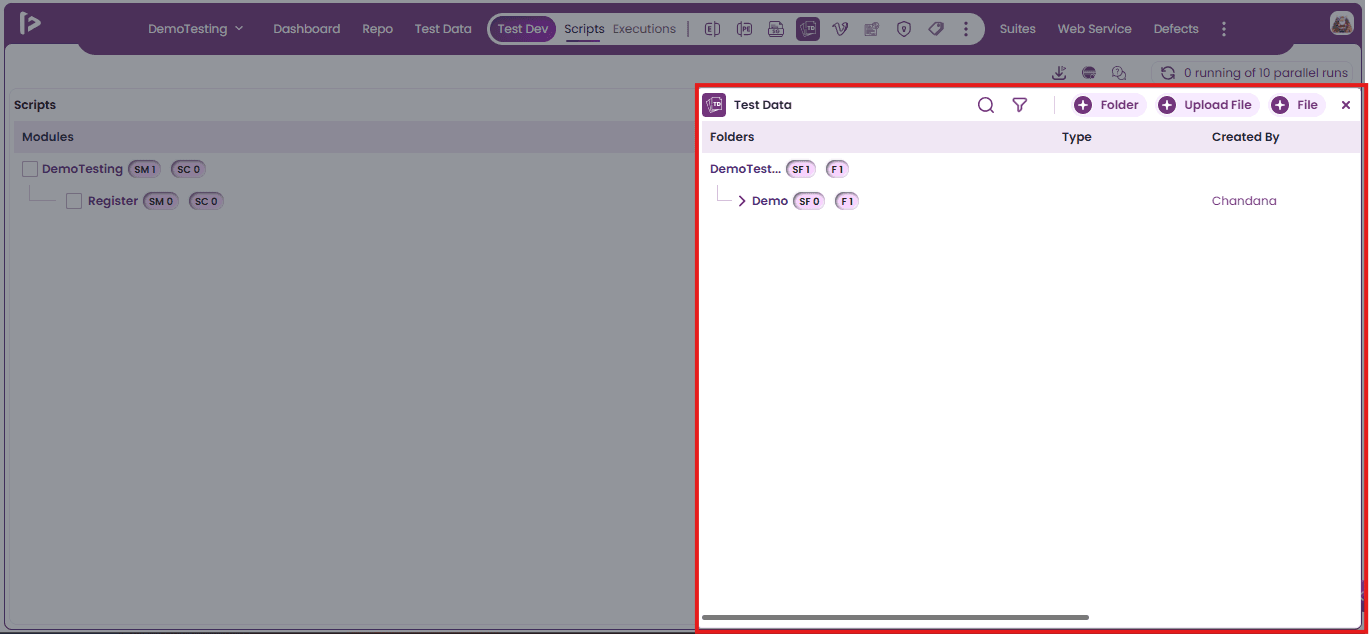Open the main header three-dots menu after Defects
1369x634 pixels.
[1224, 29]
